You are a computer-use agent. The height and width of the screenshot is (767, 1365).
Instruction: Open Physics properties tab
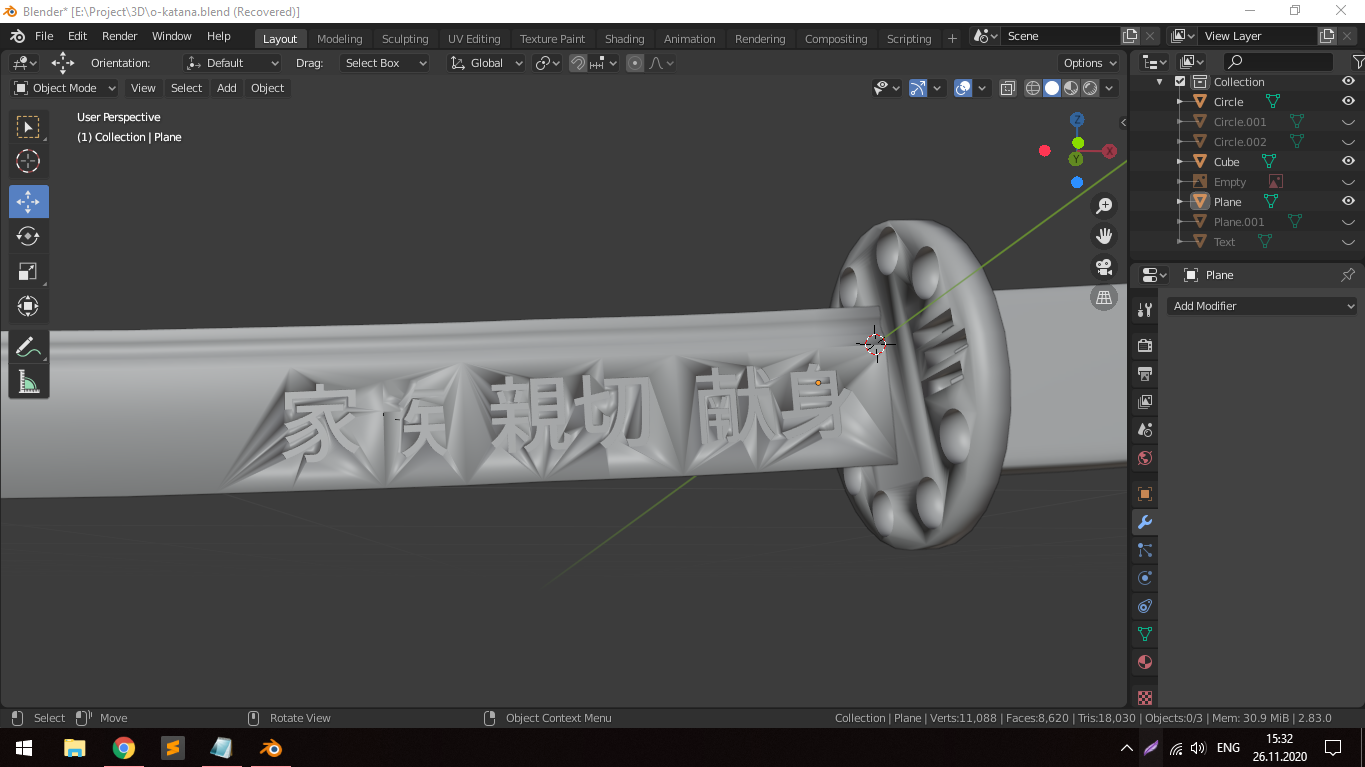(x=1145, y=578)
